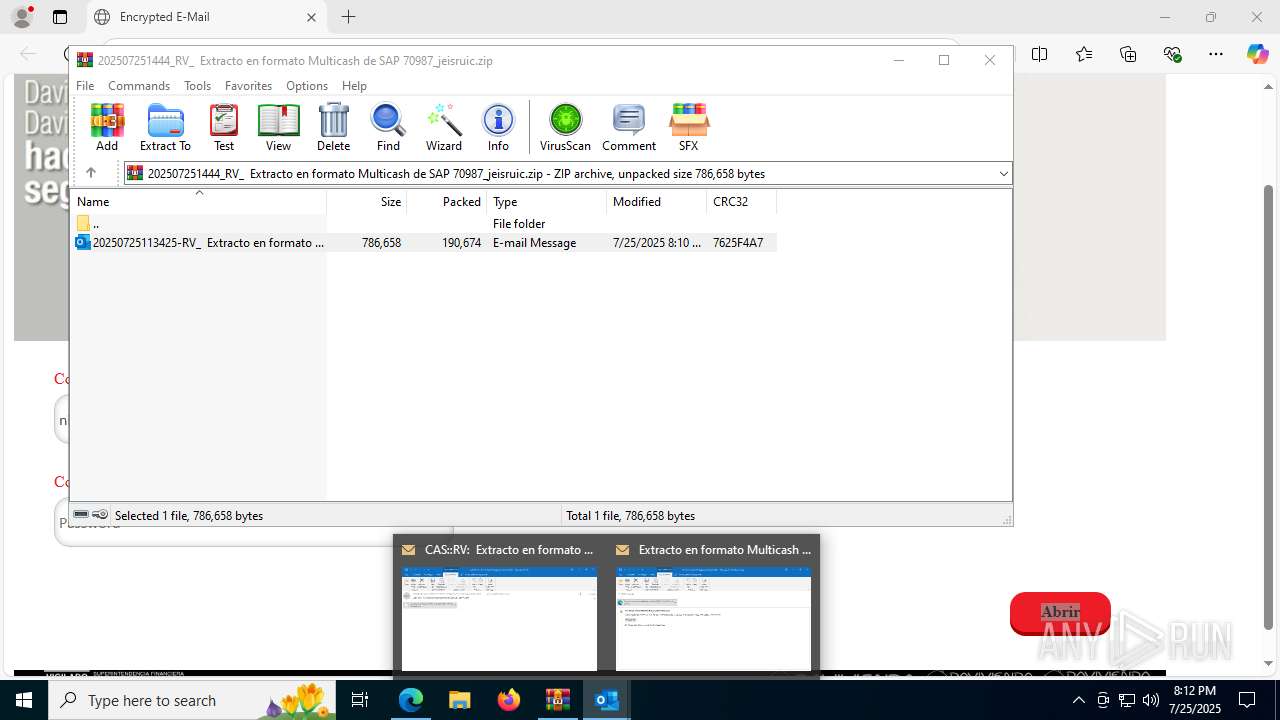
Task: Click the CRC32 value 7625F4A7
Action: 738,243
